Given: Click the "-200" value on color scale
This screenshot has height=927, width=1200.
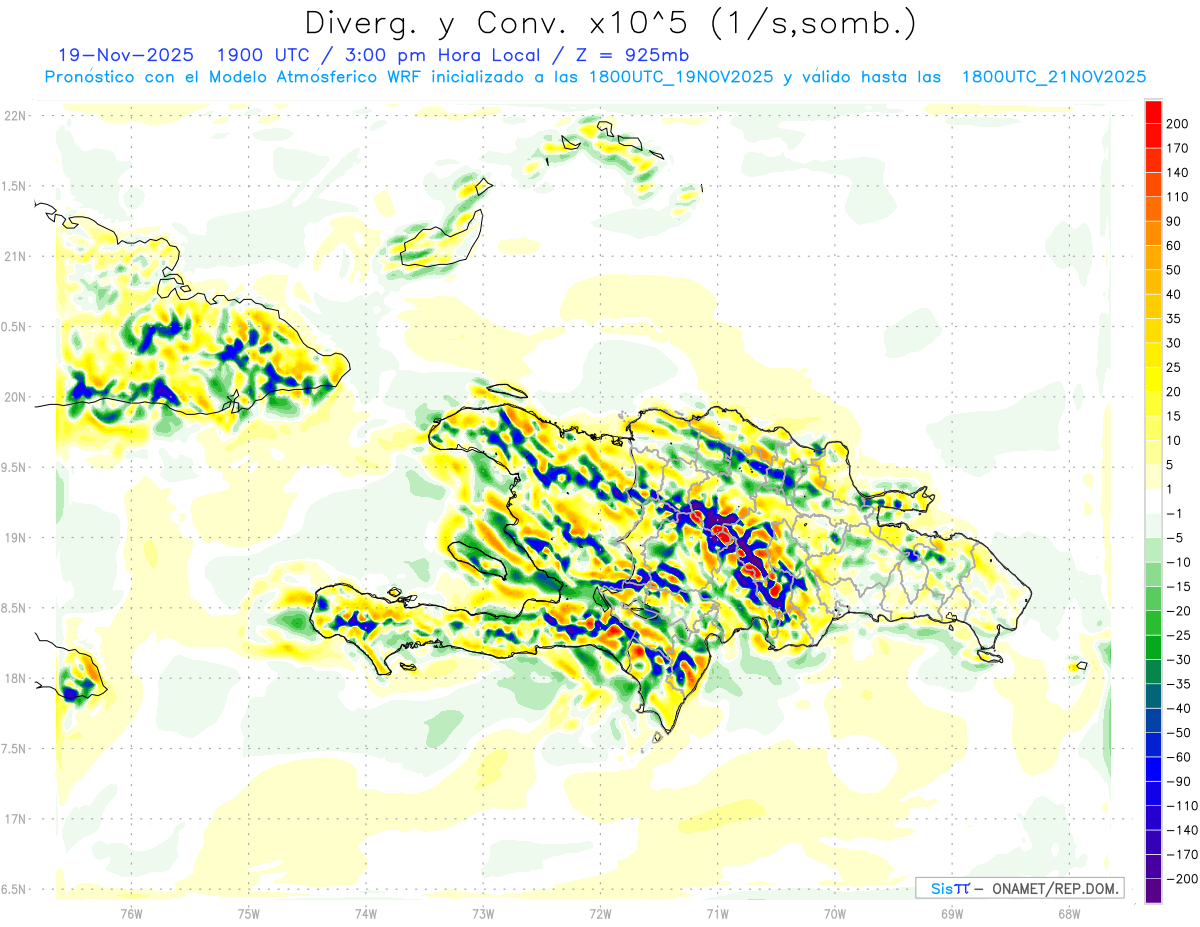Looking at the screenshot, I should click(x=1181, y=879).
